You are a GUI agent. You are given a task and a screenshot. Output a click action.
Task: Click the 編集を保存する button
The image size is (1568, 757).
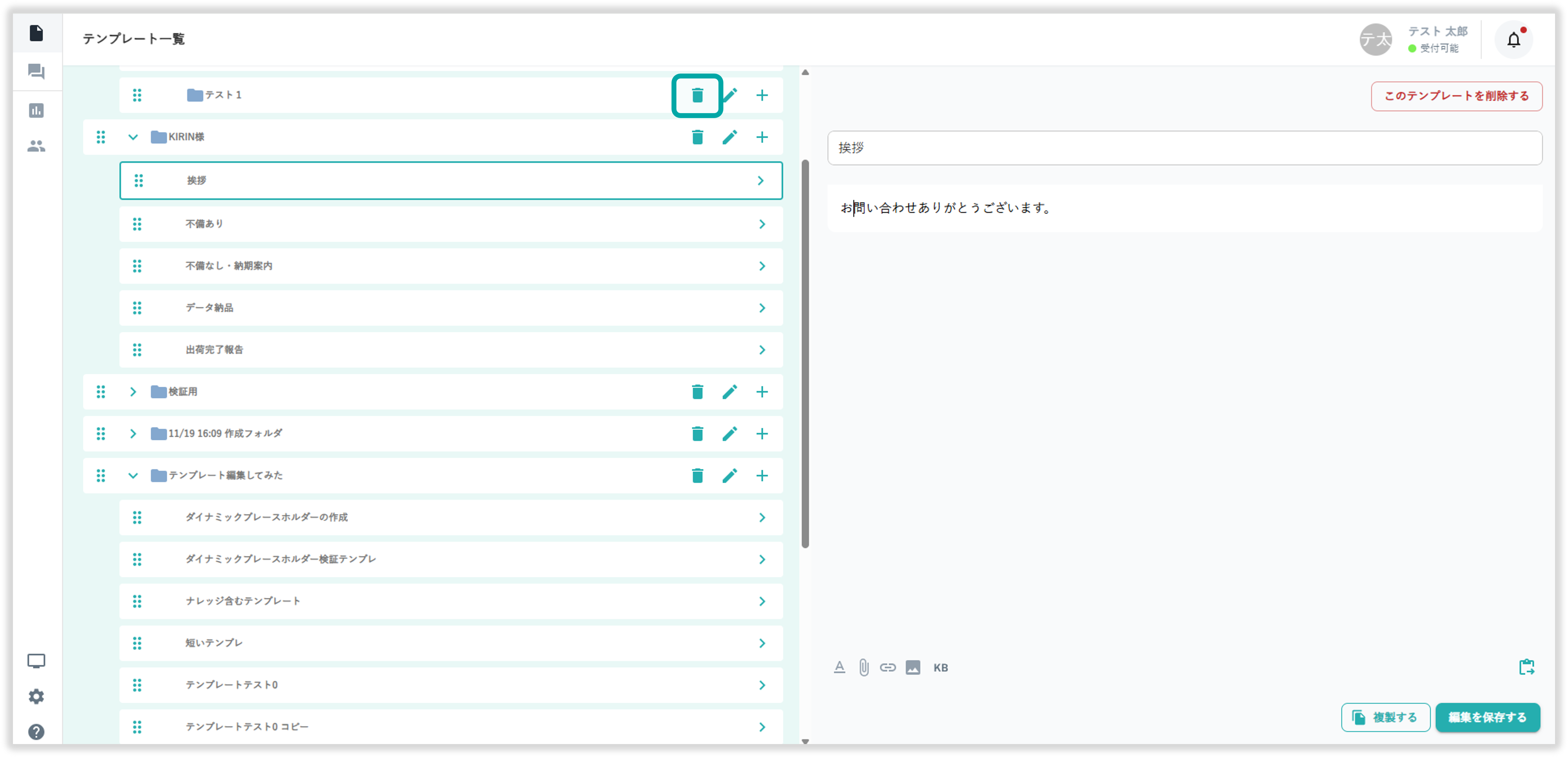point(1487,717)
